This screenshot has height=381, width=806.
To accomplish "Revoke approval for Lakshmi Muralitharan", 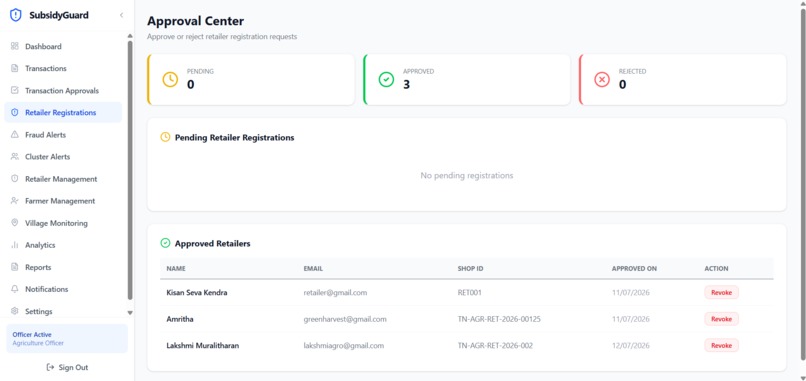I will 721,346.
